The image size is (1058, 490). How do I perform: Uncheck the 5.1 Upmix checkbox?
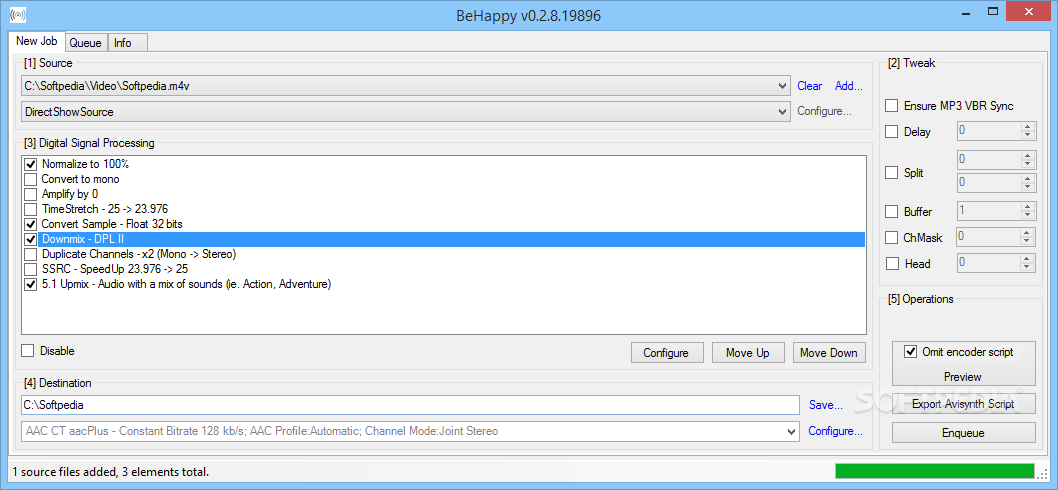(30, 284)
